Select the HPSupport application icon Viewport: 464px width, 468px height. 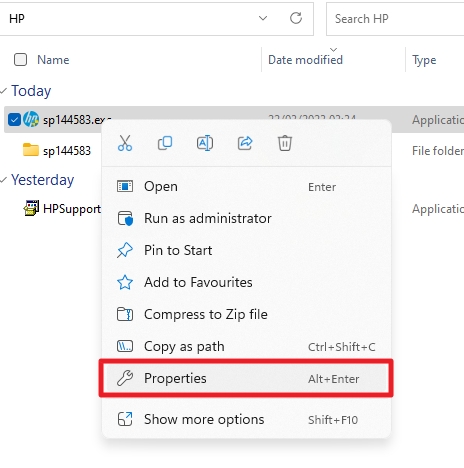point(31,208)
